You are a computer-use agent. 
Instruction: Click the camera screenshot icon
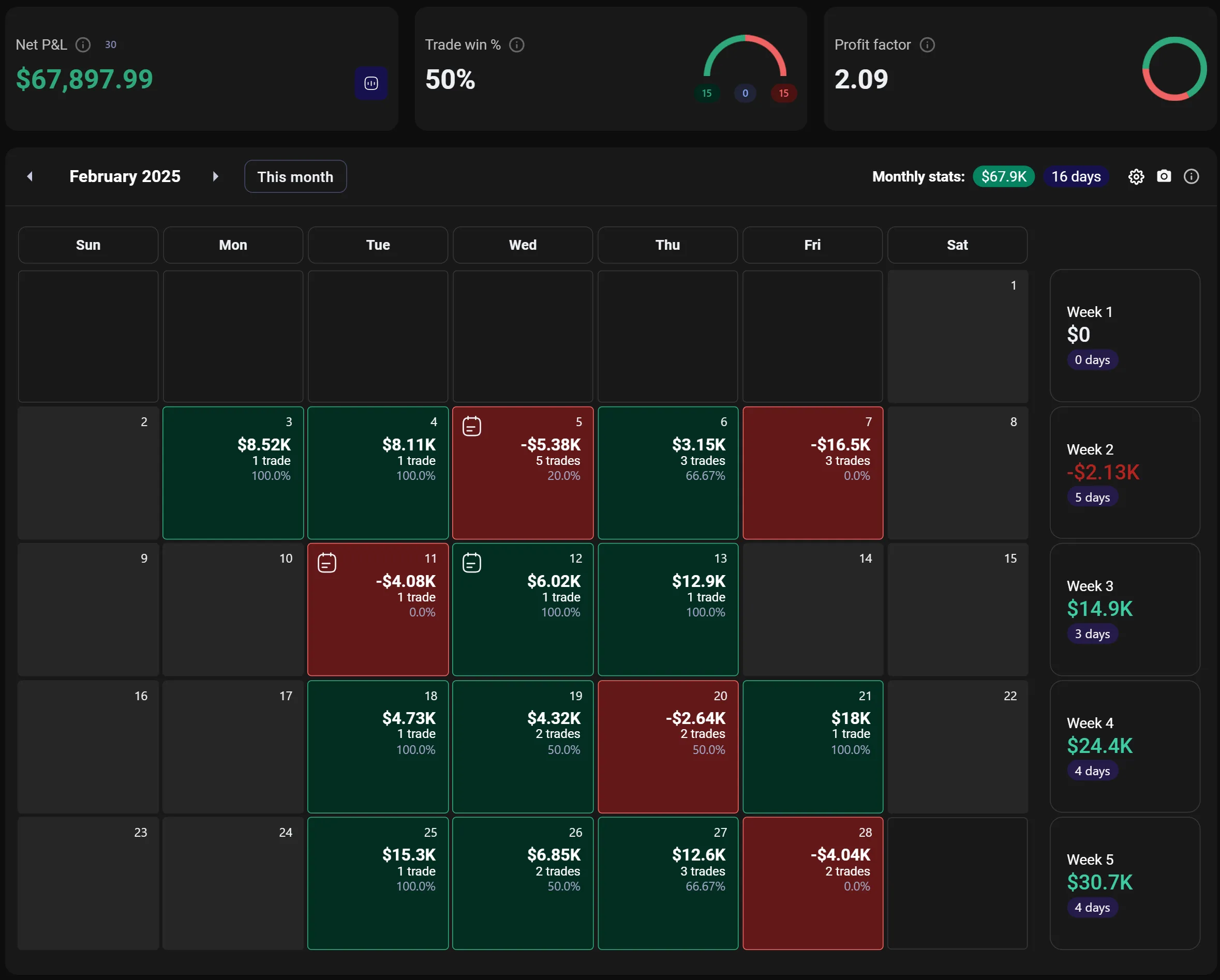point(1164,176)
